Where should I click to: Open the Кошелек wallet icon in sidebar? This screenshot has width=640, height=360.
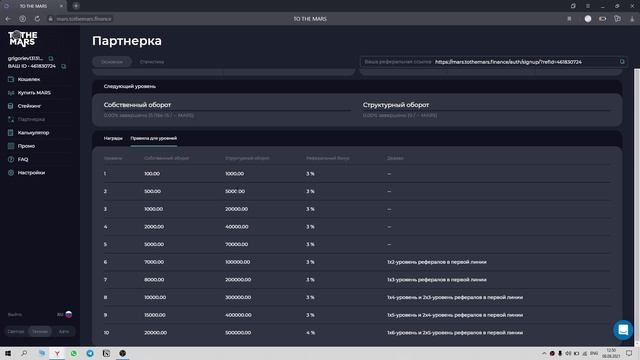point(11,79)
